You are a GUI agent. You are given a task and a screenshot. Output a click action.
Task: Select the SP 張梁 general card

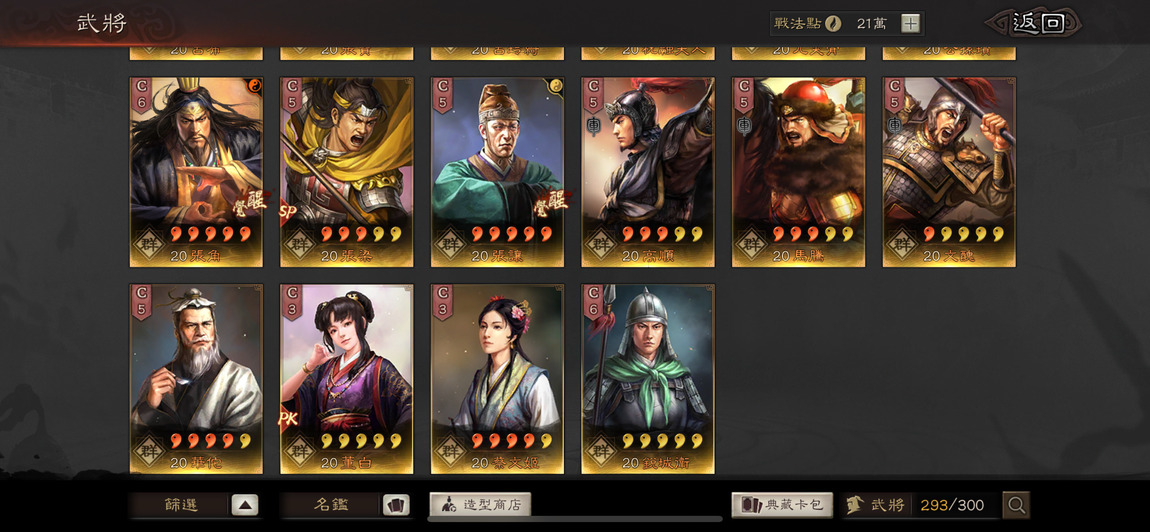[x=347, y=172]
